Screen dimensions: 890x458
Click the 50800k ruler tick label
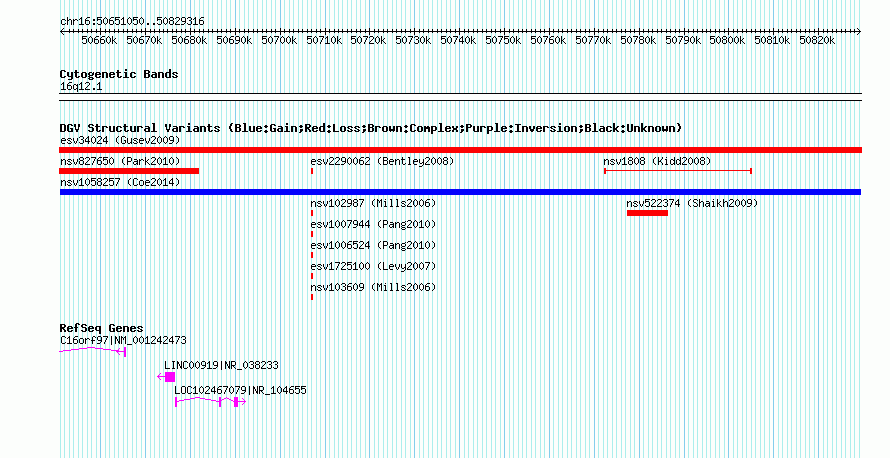point(727,40)
